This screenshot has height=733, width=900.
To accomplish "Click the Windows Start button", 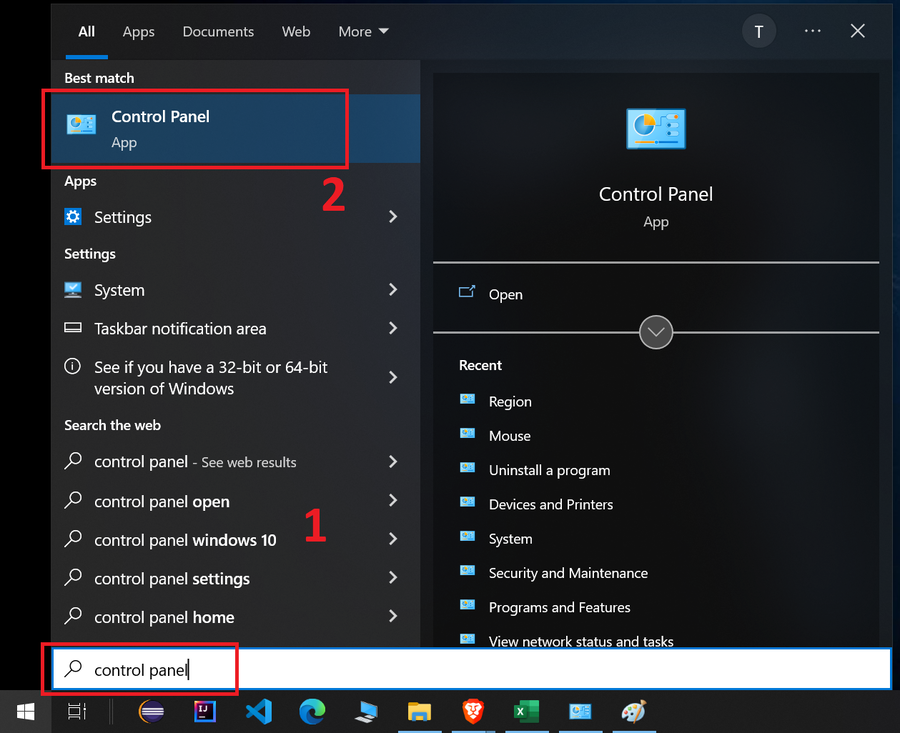I will click(25, 712).
